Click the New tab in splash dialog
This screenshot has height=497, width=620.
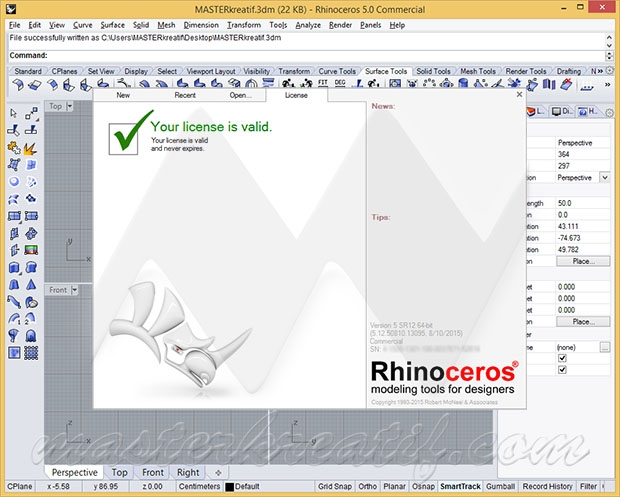coord(123,95)
